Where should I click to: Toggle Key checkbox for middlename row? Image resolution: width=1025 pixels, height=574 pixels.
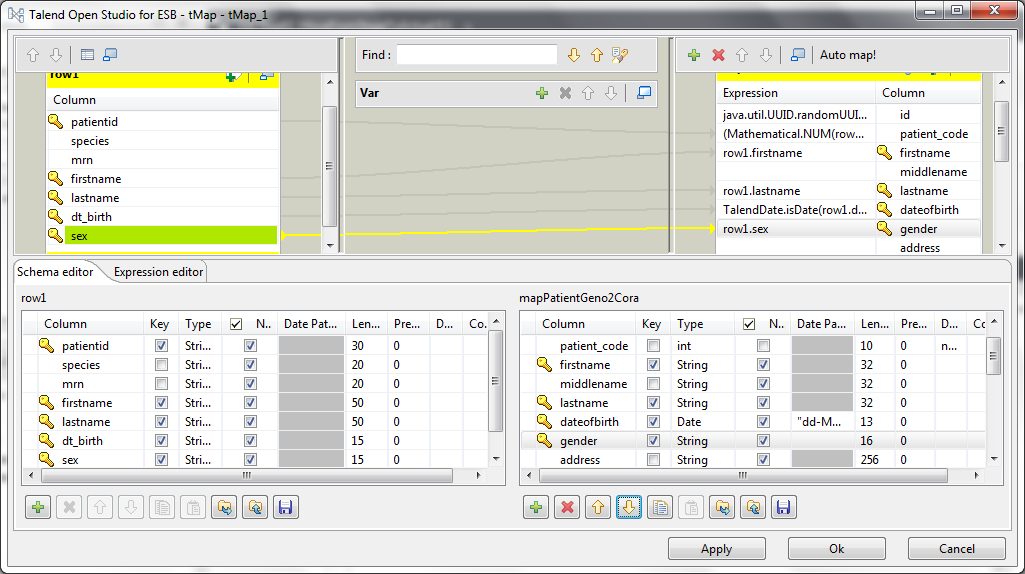[x=653, y=383]
